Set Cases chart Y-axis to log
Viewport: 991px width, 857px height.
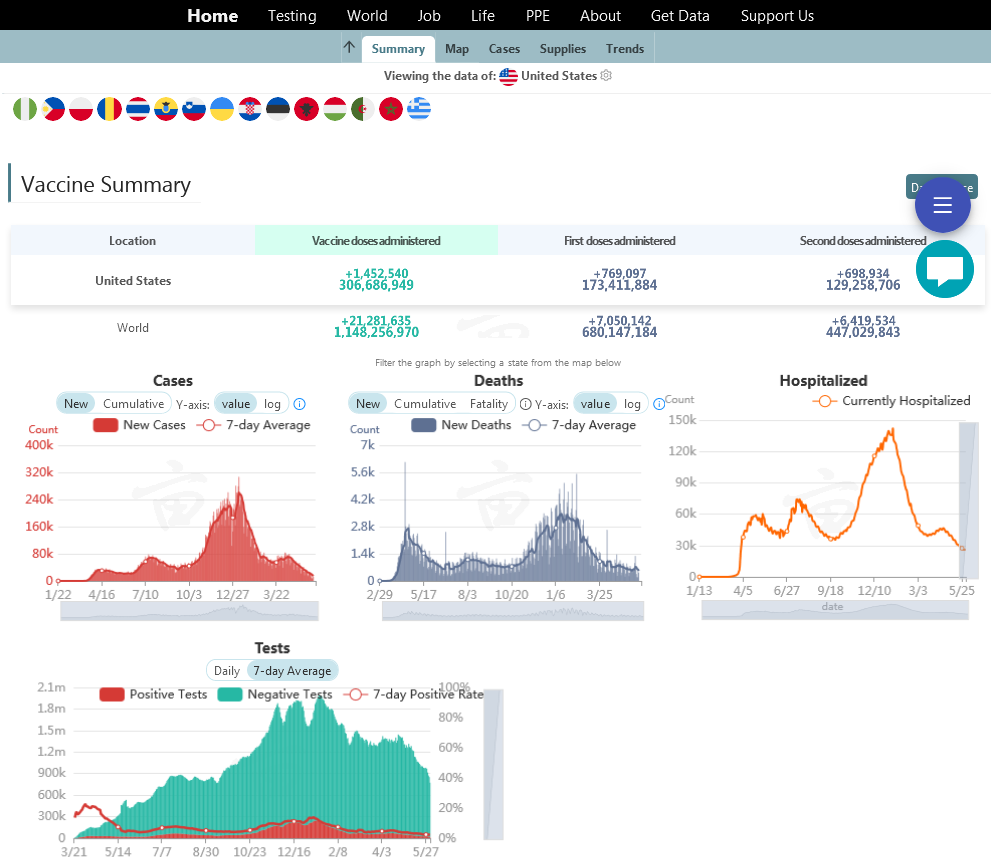(272, 404)
